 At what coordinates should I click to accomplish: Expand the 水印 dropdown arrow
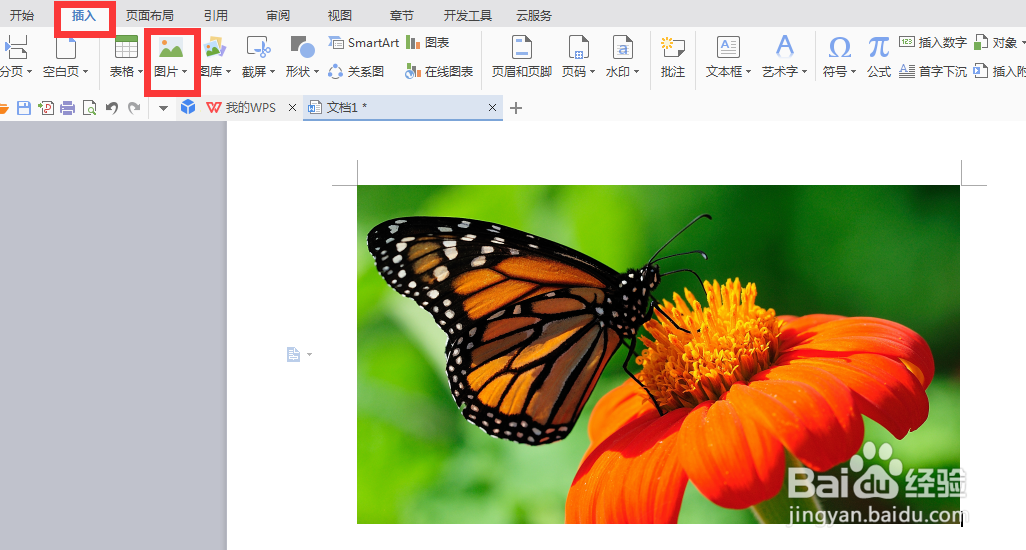pos(636,72)
